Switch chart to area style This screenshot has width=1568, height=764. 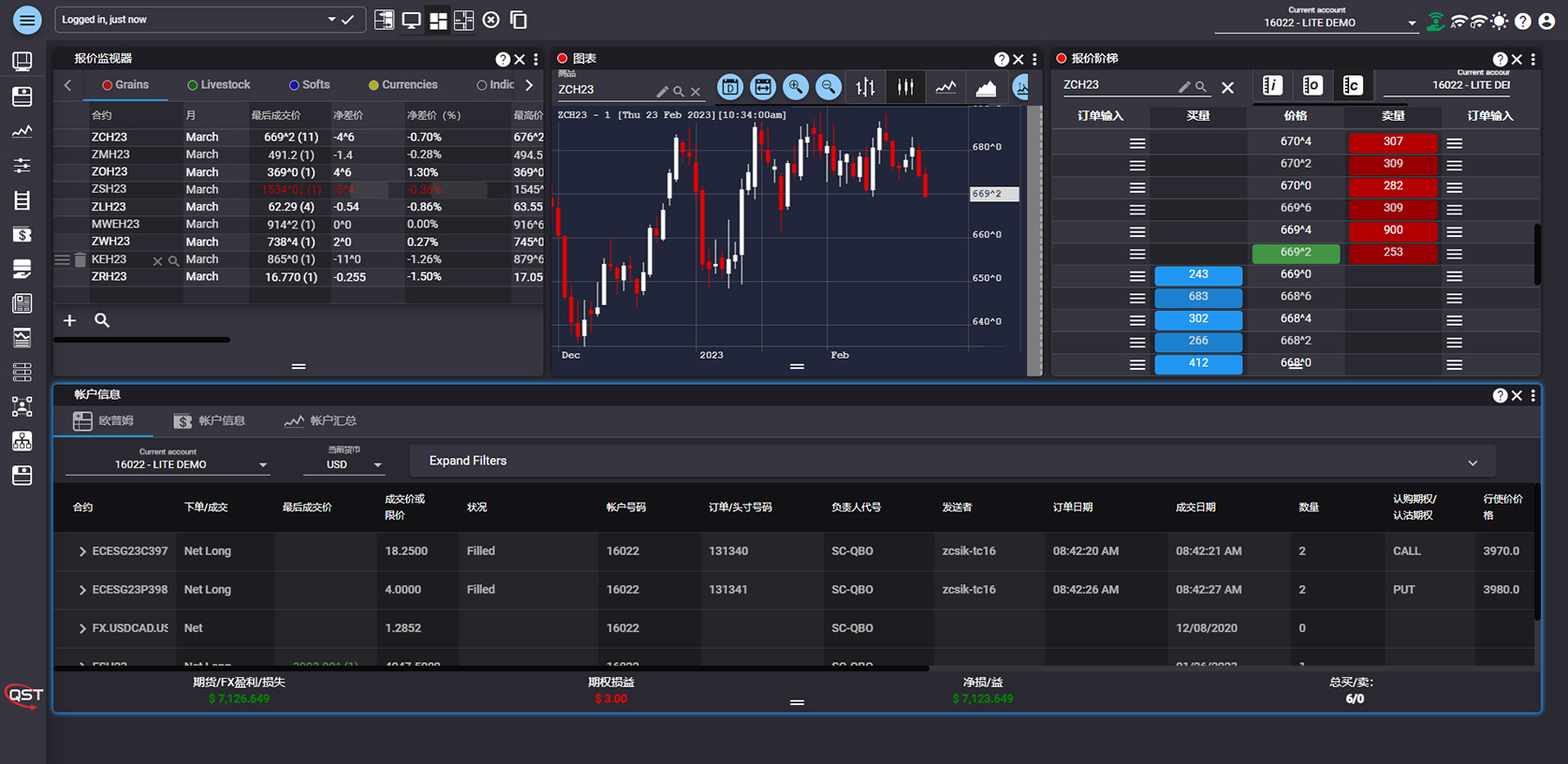986,87
